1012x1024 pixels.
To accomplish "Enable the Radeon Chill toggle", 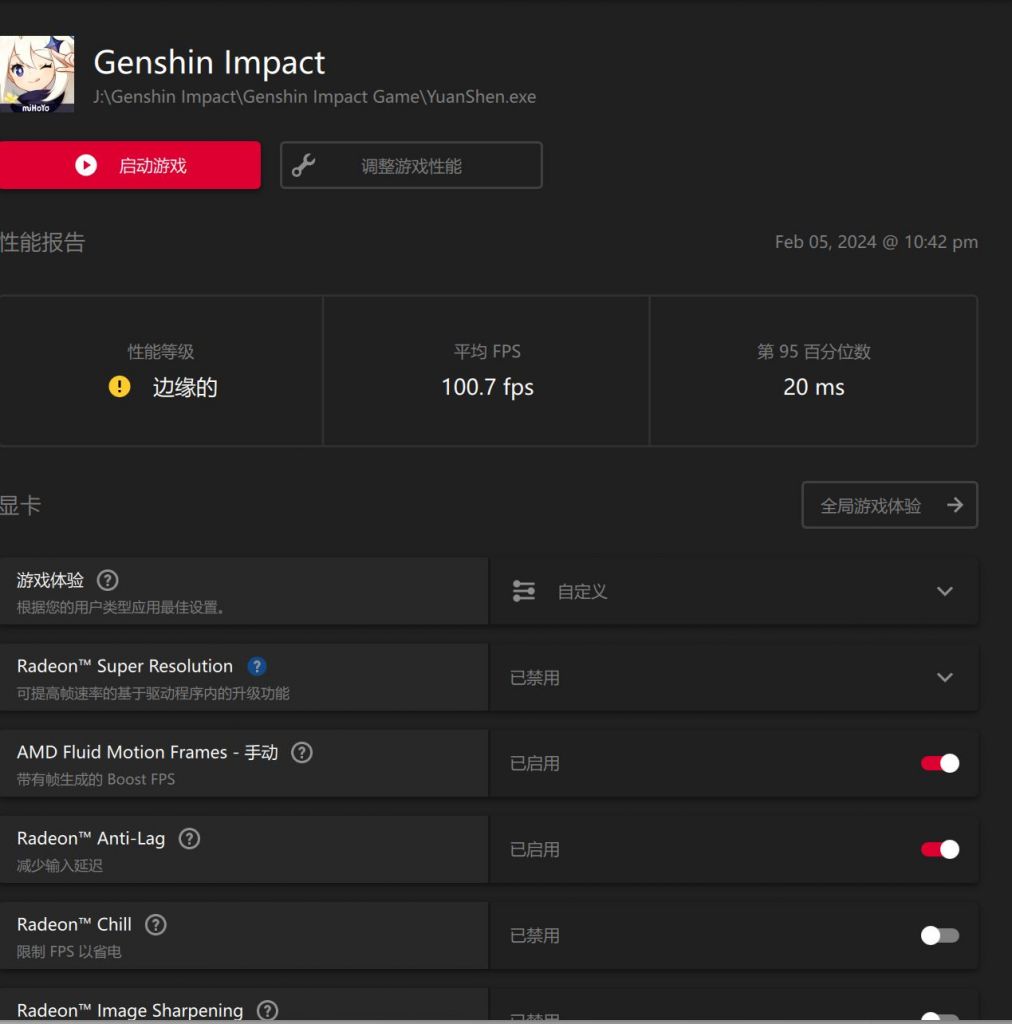I will pos(939,936).
